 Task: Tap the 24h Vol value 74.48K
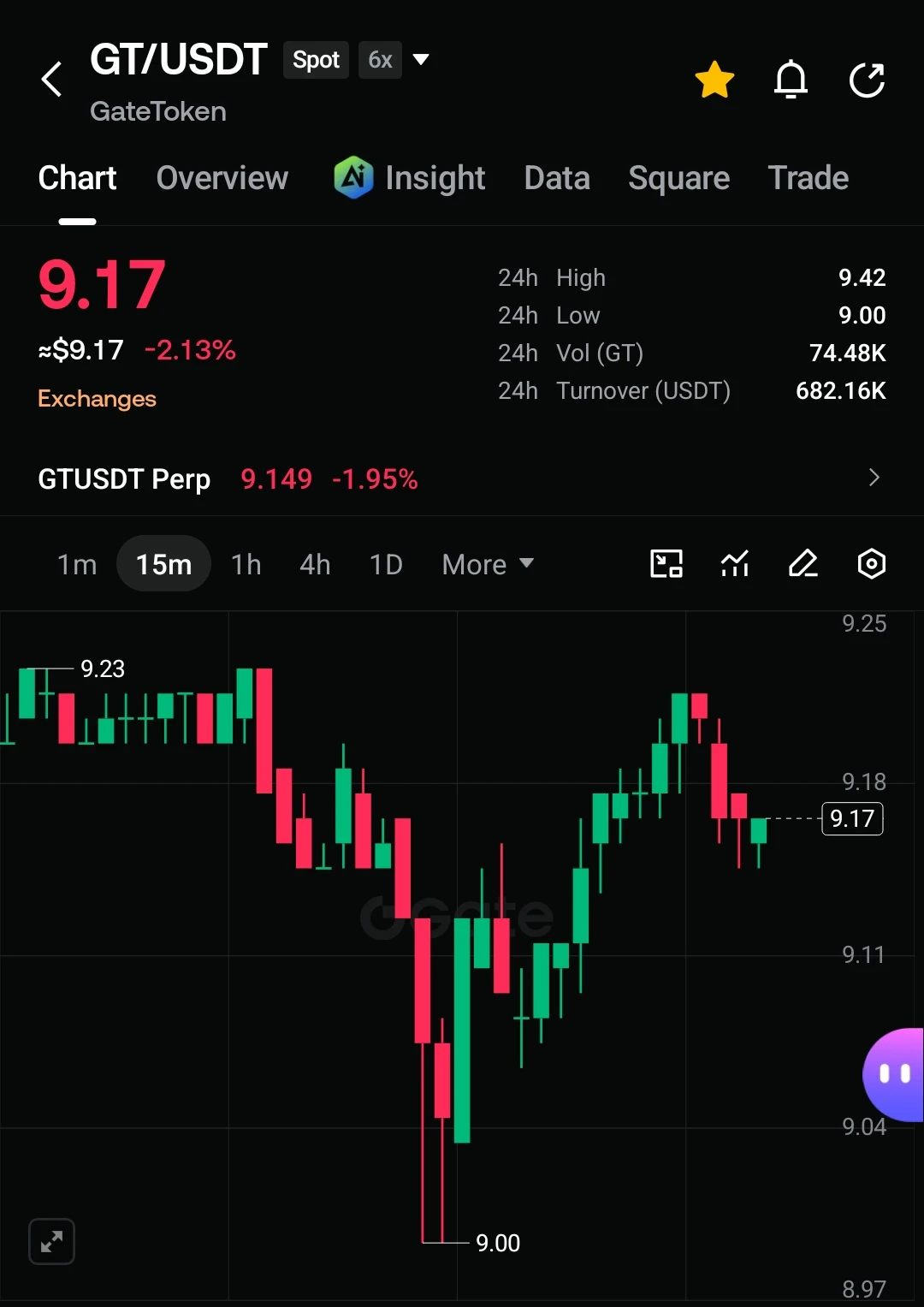848,353
